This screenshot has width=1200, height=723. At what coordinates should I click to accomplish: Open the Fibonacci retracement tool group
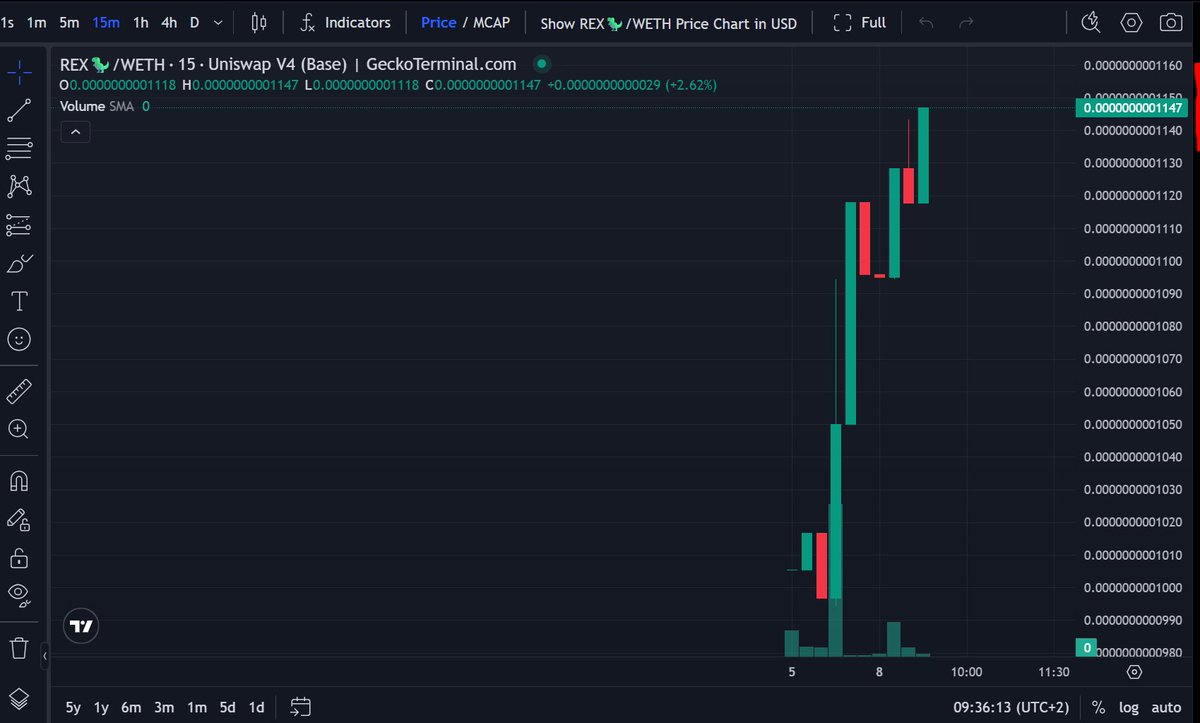[x=19, y=149]
